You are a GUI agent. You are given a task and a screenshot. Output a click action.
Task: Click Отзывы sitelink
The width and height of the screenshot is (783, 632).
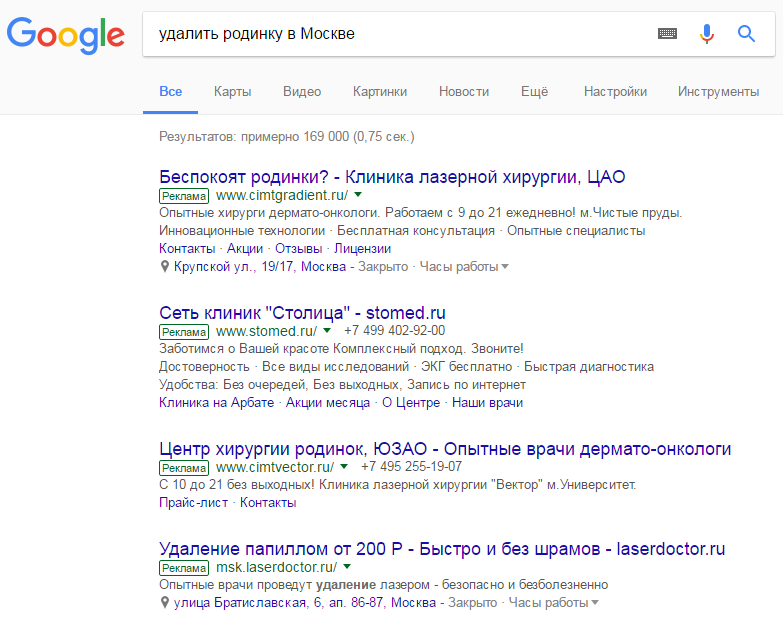[299, 249]
